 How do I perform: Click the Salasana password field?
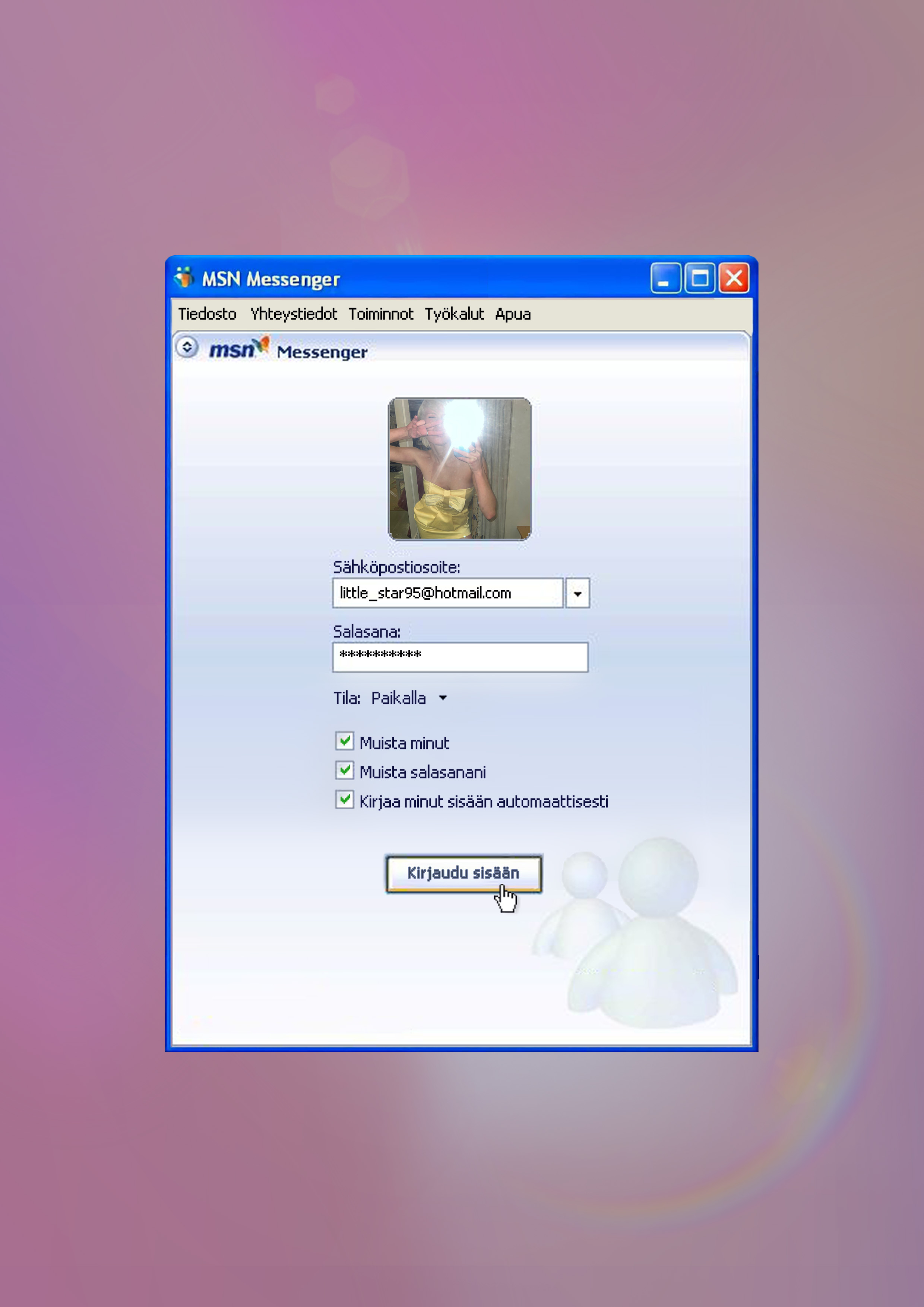460,658
